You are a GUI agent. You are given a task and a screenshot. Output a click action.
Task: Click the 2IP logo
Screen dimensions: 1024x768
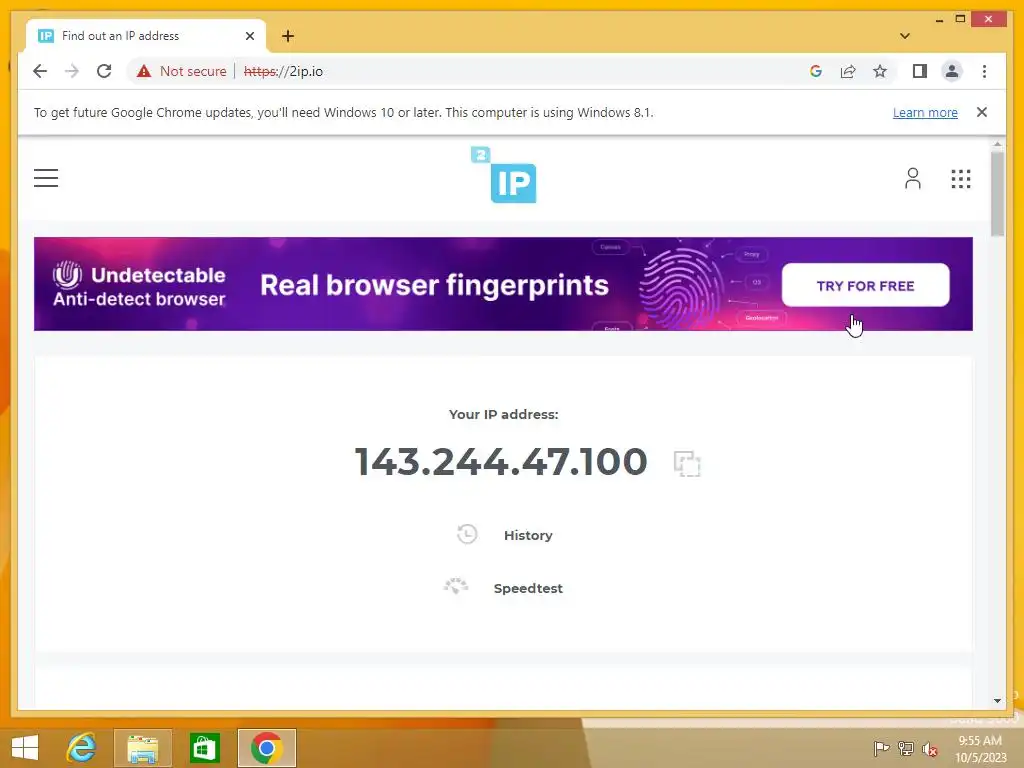click(x=504, y=175)
